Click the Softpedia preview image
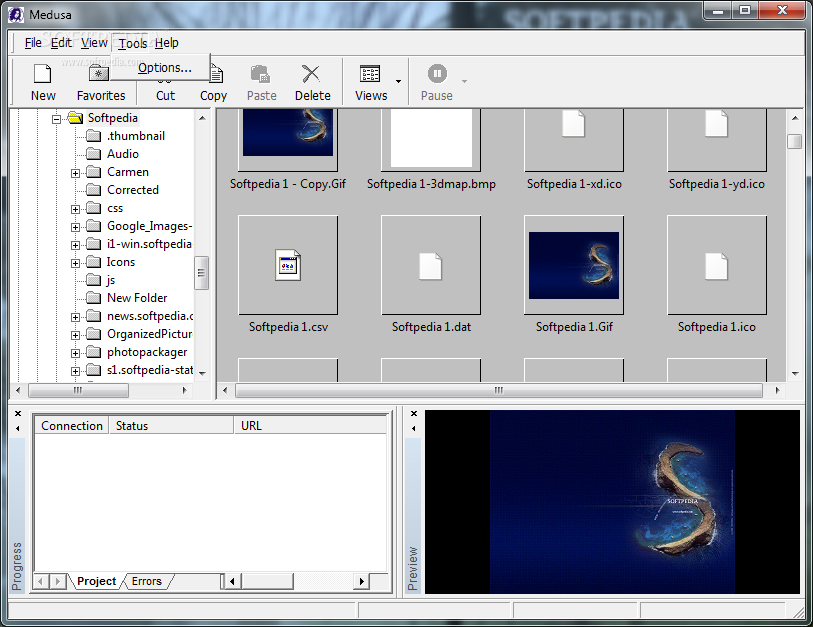813x627 pixels. 612,501
